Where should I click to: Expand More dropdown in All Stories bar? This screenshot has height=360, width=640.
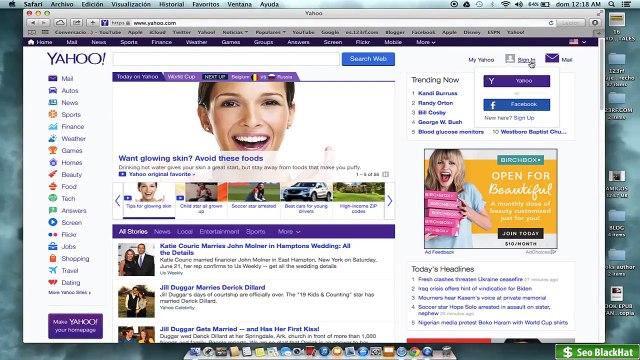(x=289, y=231)
